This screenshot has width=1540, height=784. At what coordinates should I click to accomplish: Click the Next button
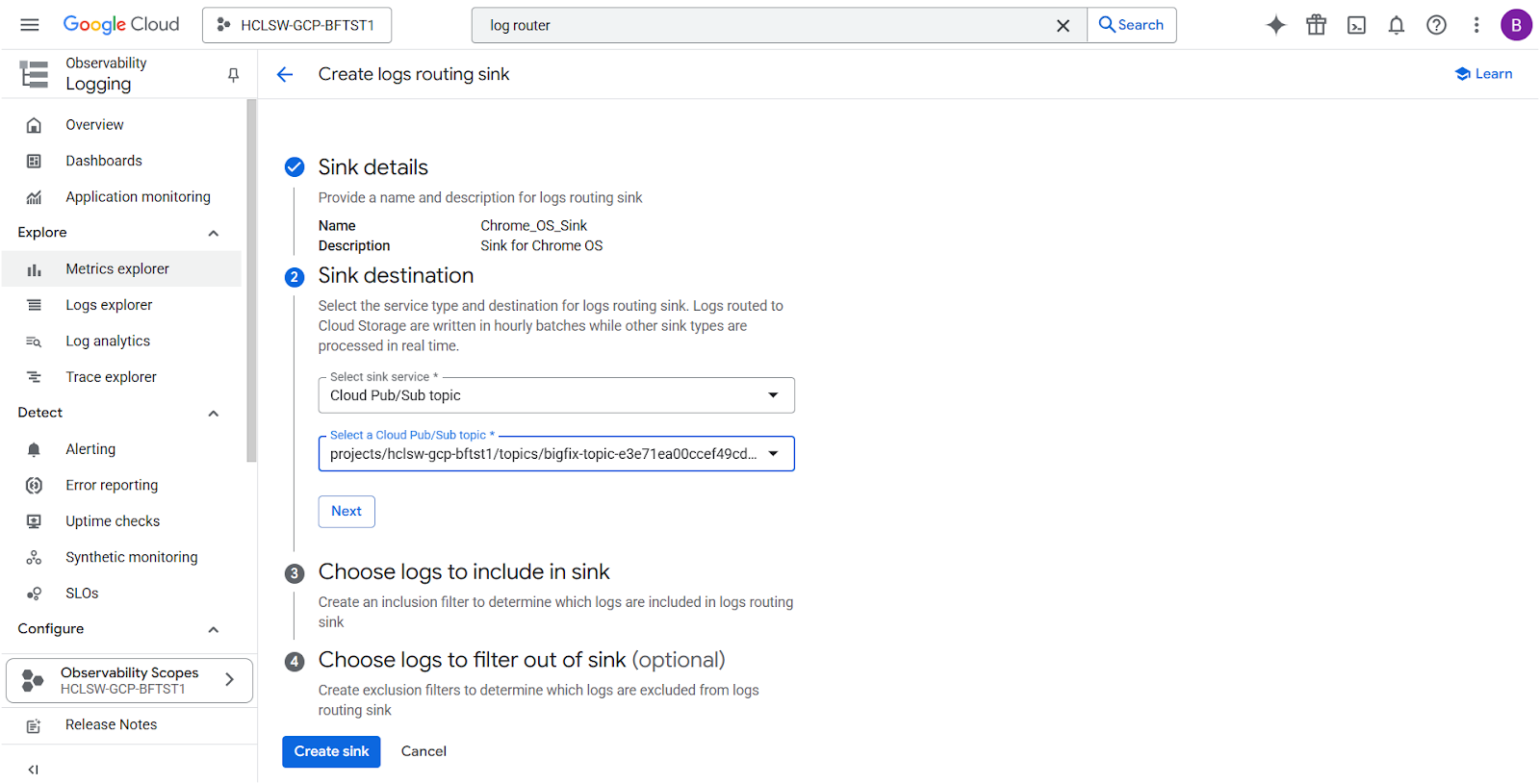tap(346, 512)
